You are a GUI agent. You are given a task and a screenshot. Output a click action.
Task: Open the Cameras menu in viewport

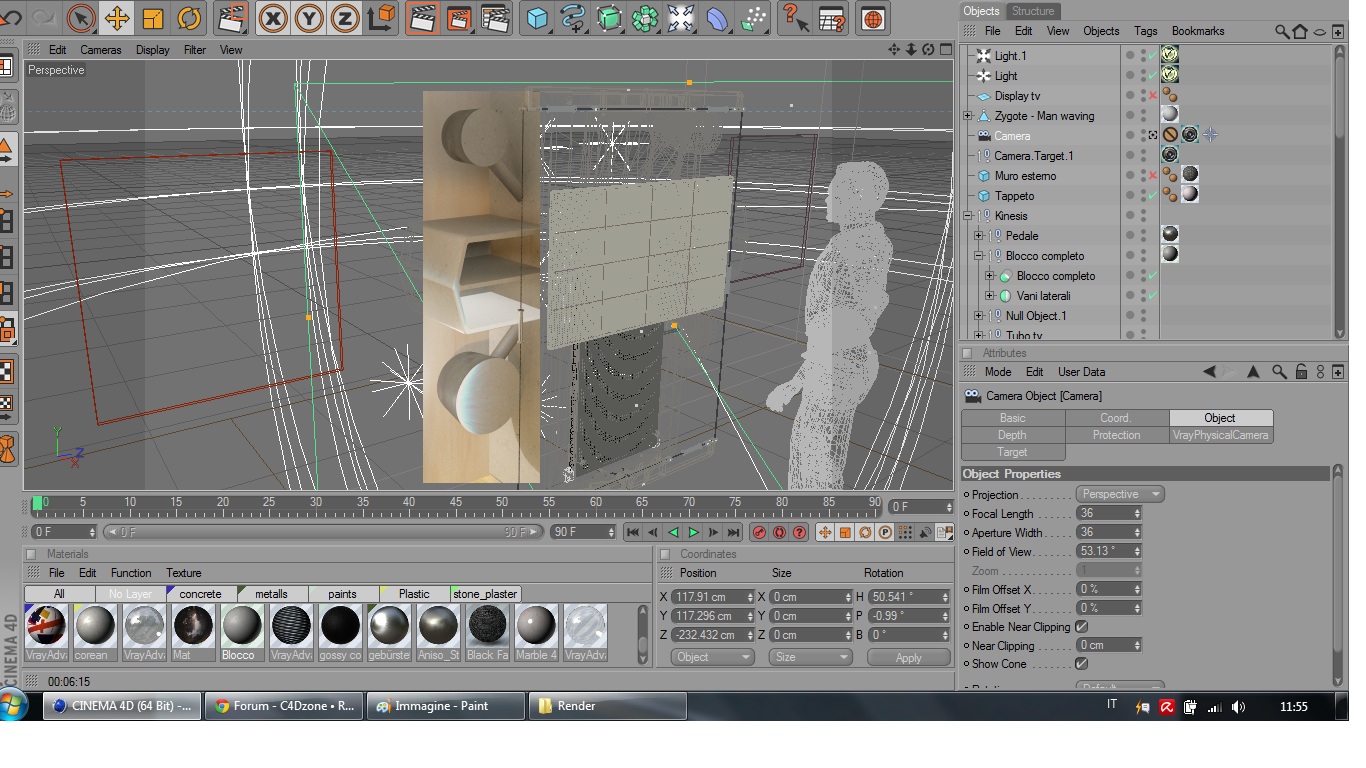[x=100, y=50]
